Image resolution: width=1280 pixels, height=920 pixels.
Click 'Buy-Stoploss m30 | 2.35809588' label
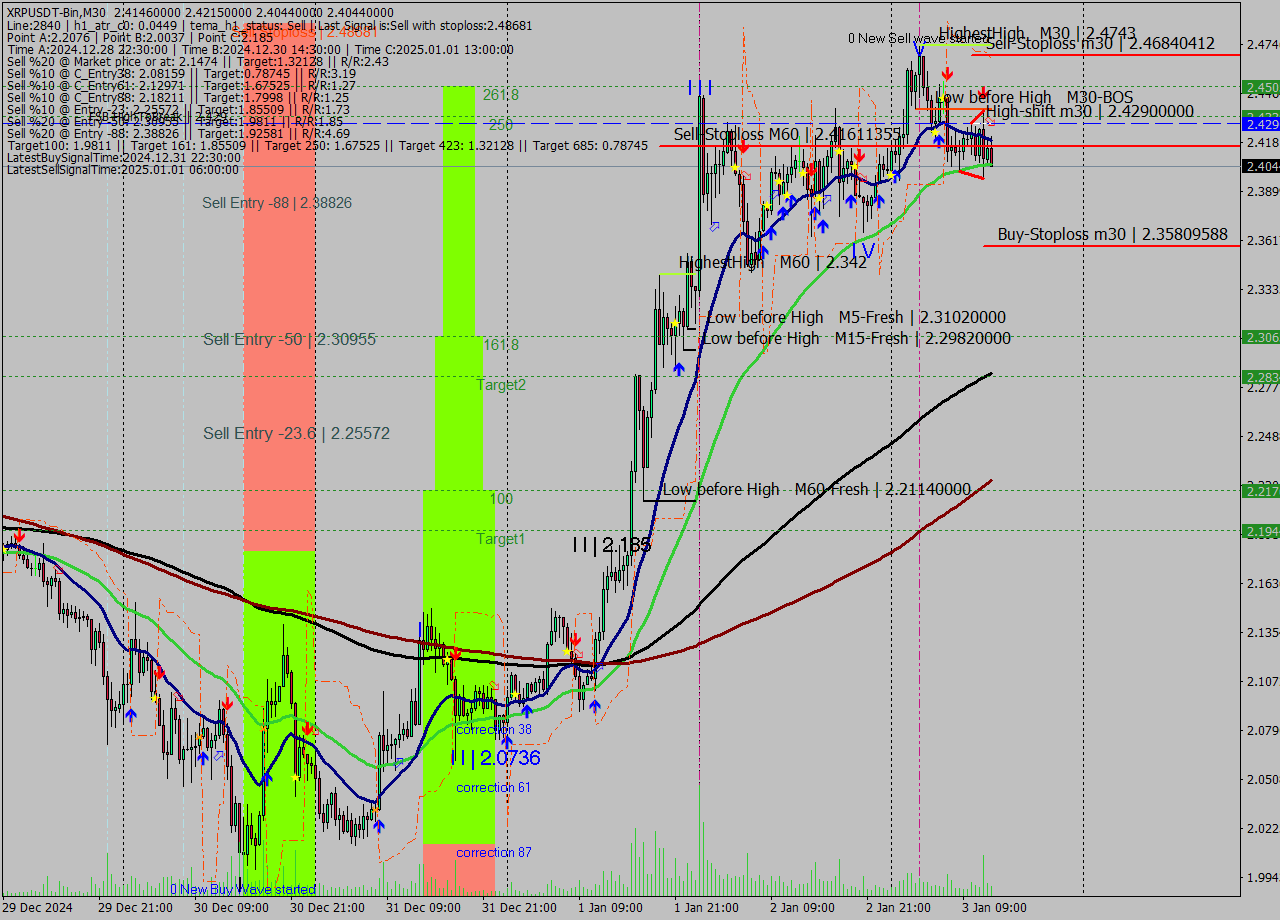[1113, 235]
